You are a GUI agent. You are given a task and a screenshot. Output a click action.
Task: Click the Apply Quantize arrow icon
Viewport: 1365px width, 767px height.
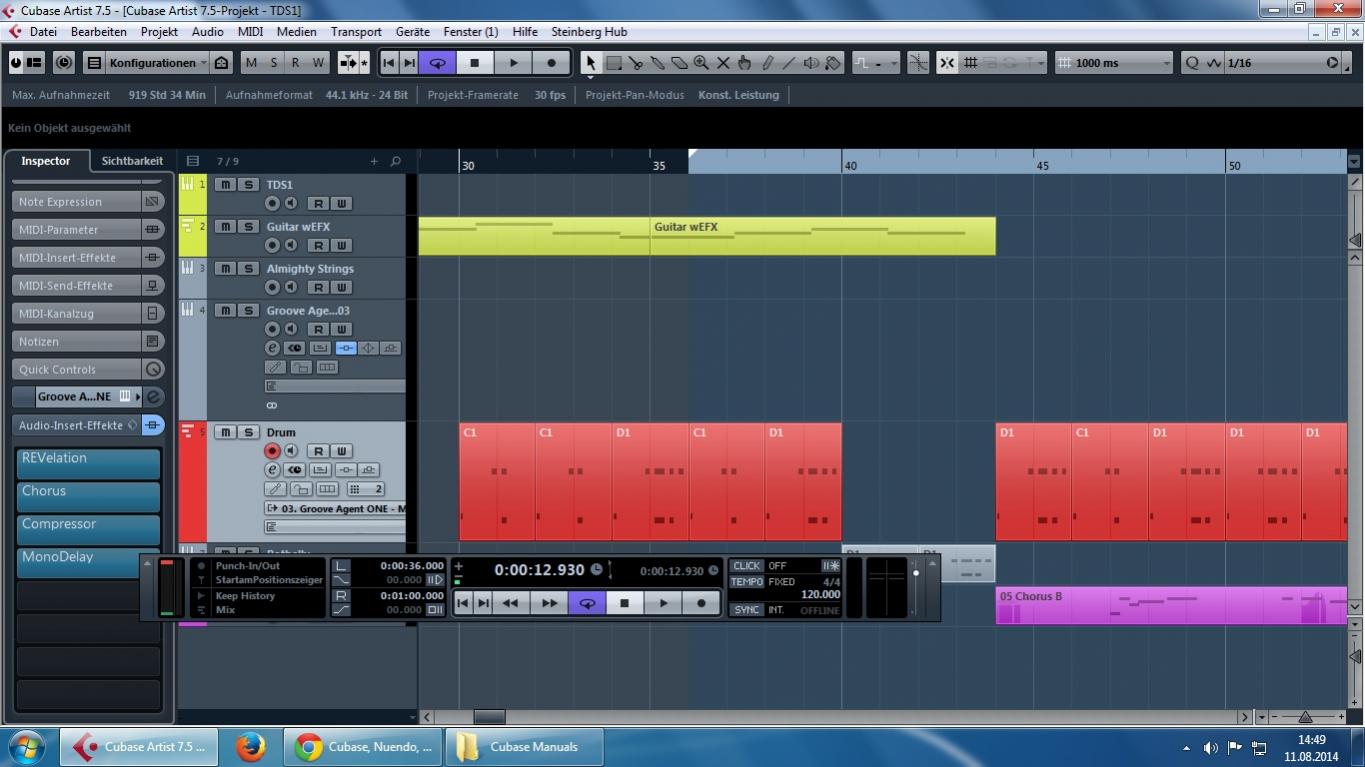1332,62
